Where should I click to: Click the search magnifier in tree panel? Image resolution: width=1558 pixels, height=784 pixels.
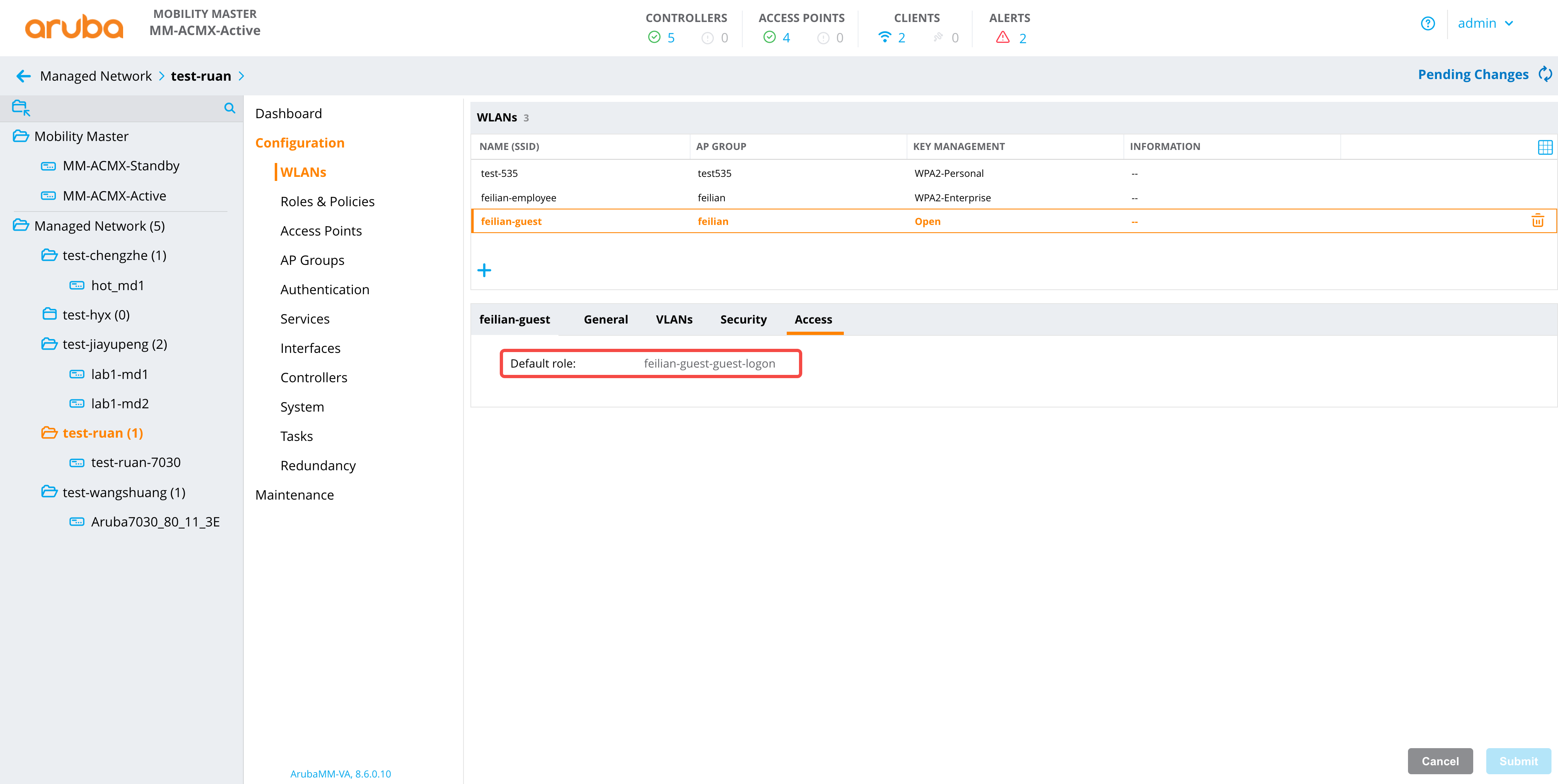[230, 108]
